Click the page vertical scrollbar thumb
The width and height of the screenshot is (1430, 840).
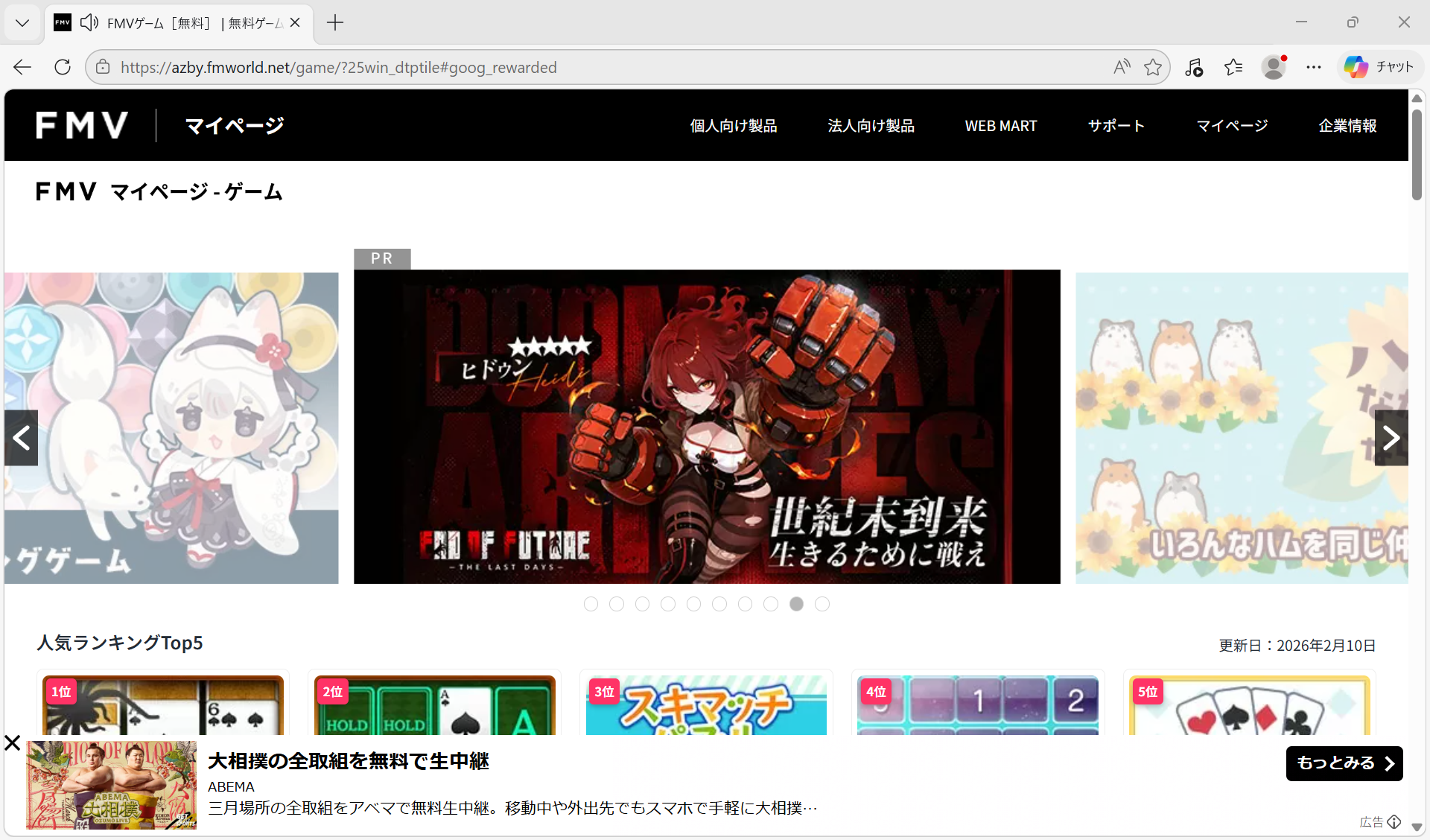[1417, 153]
